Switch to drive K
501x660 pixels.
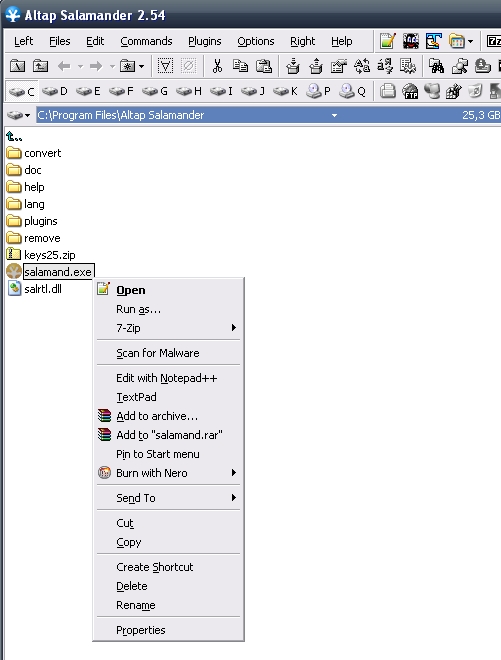tap(285, 91)
